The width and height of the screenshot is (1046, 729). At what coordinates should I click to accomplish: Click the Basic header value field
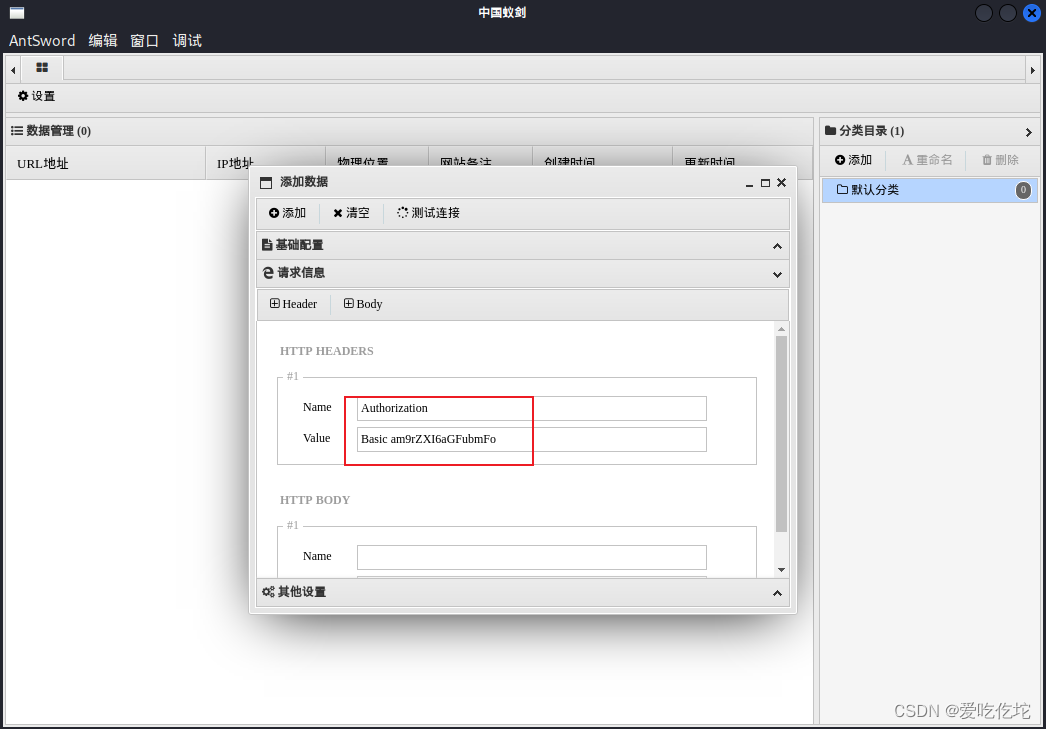(x=532, y=440)
